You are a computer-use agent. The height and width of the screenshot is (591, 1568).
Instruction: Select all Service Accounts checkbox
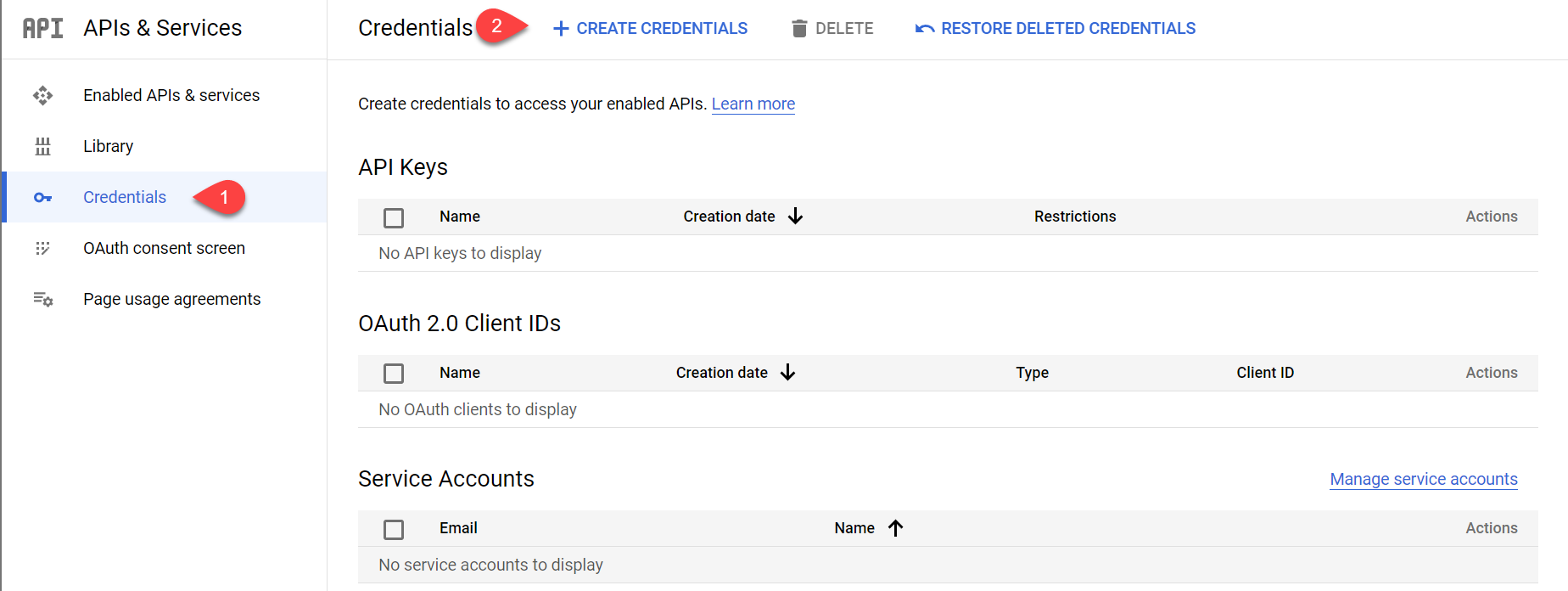coord(394,530)
